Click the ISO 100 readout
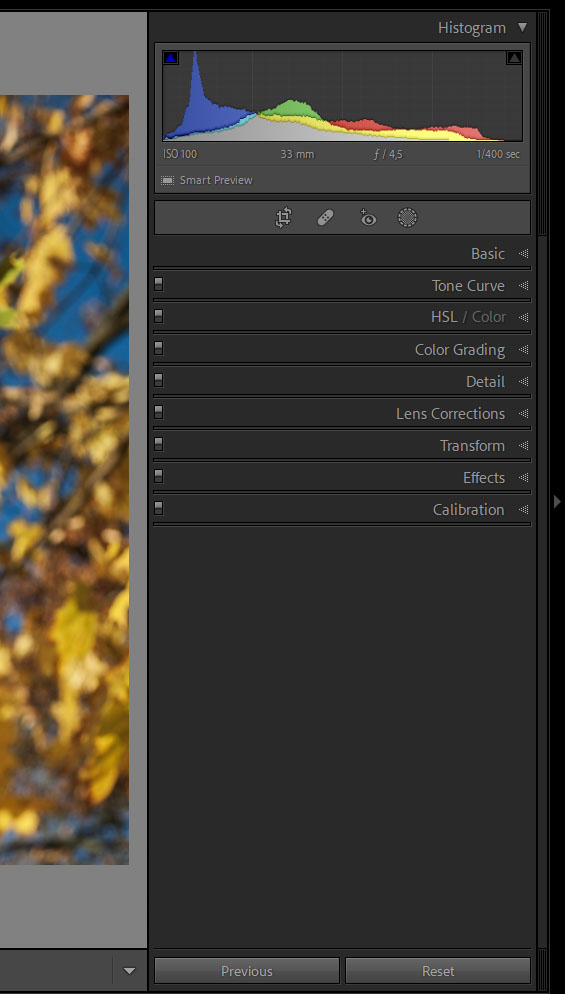The width and height of the screenshot is (565, 994). coord(180,154)
